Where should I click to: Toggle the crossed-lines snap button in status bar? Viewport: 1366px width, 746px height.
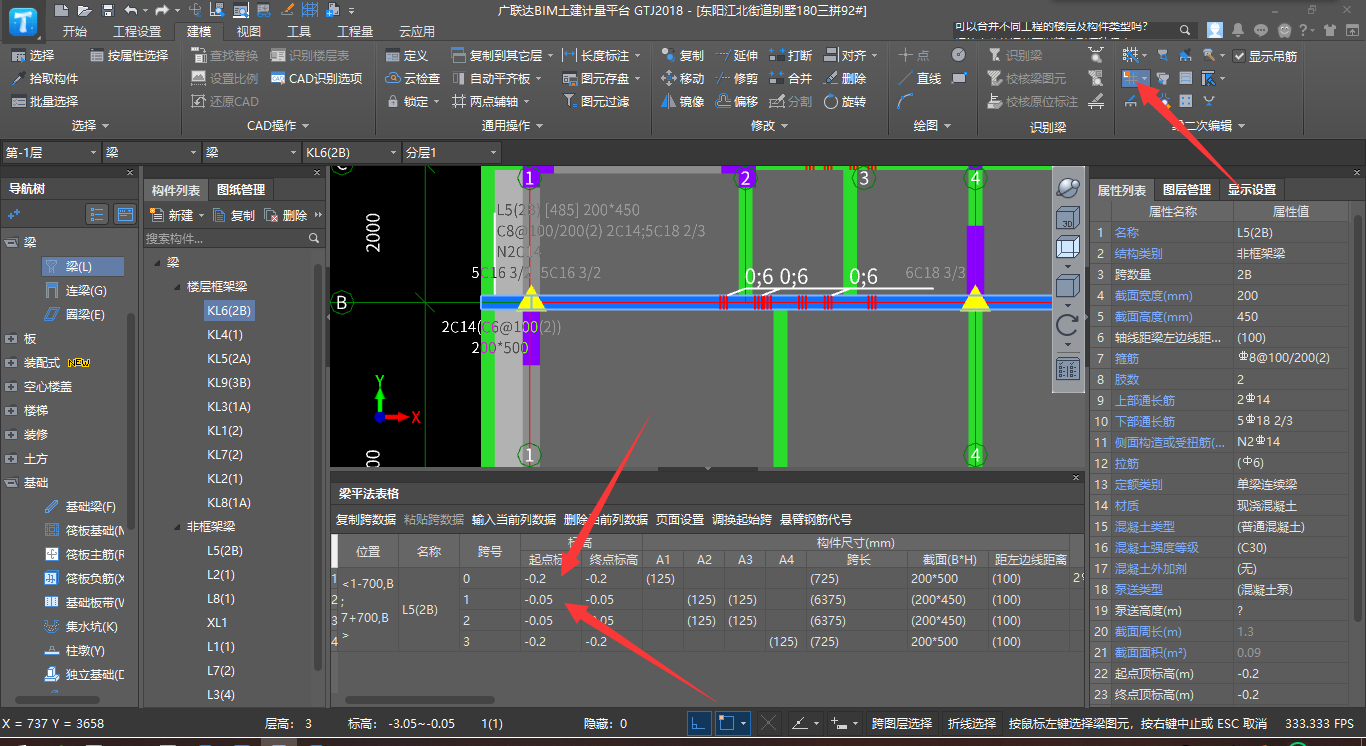pos(769,722)
